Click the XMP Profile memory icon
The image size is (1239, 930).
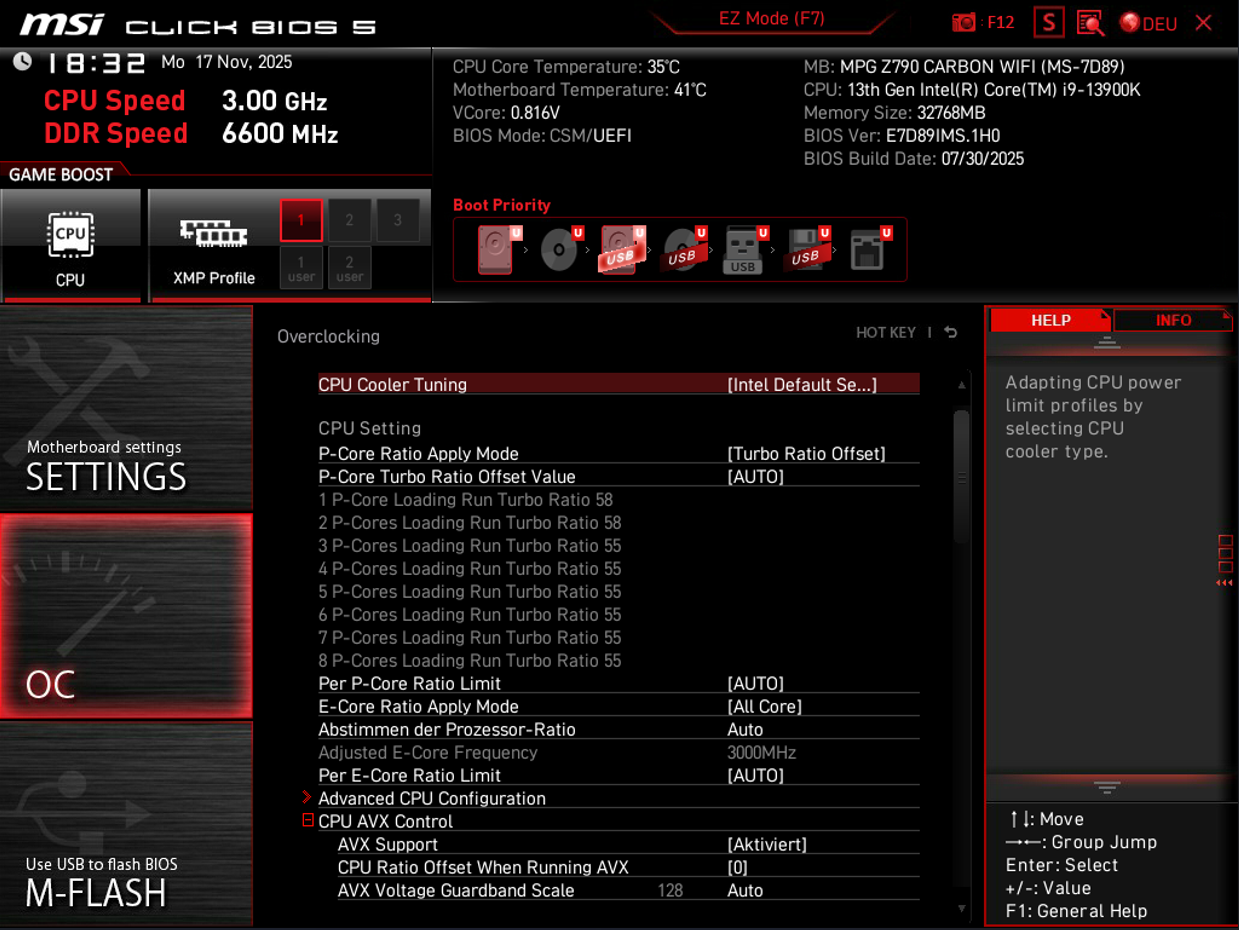[x=213, y=234]
